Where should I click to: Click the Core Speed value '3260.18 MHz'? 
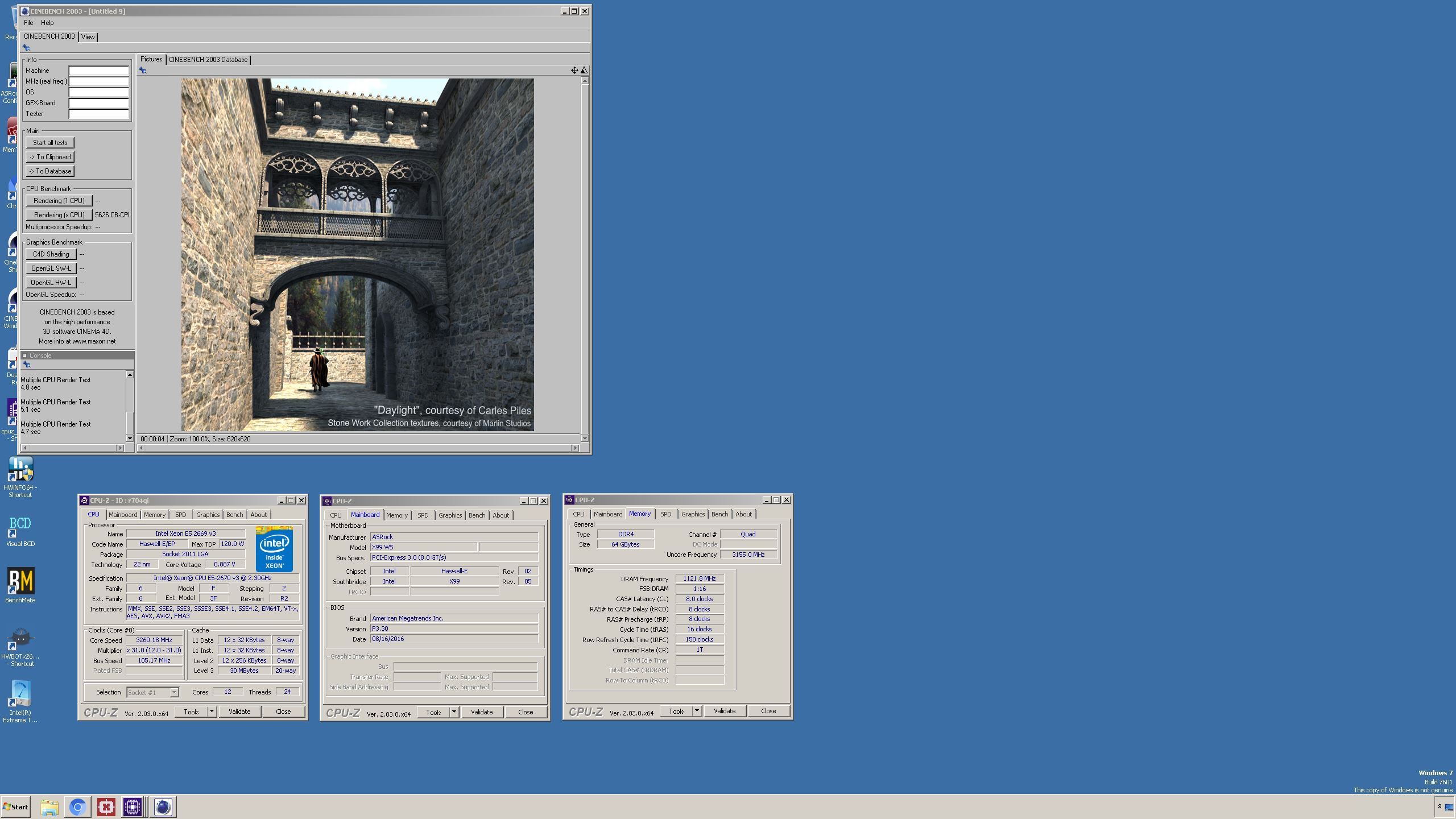tap(154, 640)
